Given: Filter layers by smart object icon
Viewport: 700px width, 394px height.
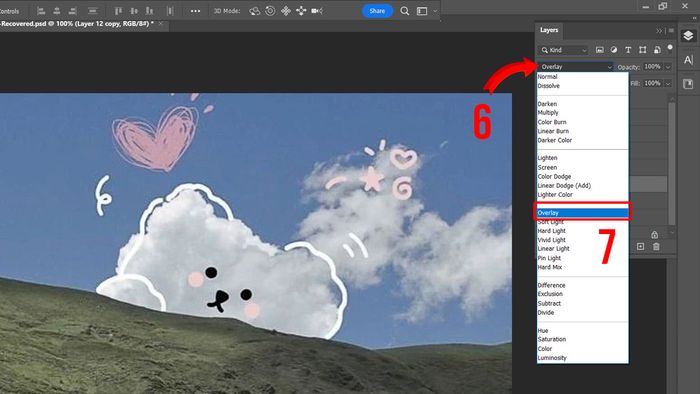Looking at the screenshot, I should [x=657, y=50].
